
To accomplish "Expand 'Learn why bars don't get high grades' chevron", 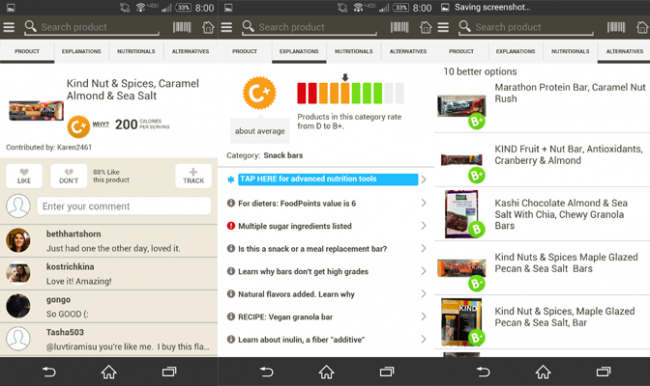I will 424,271.
